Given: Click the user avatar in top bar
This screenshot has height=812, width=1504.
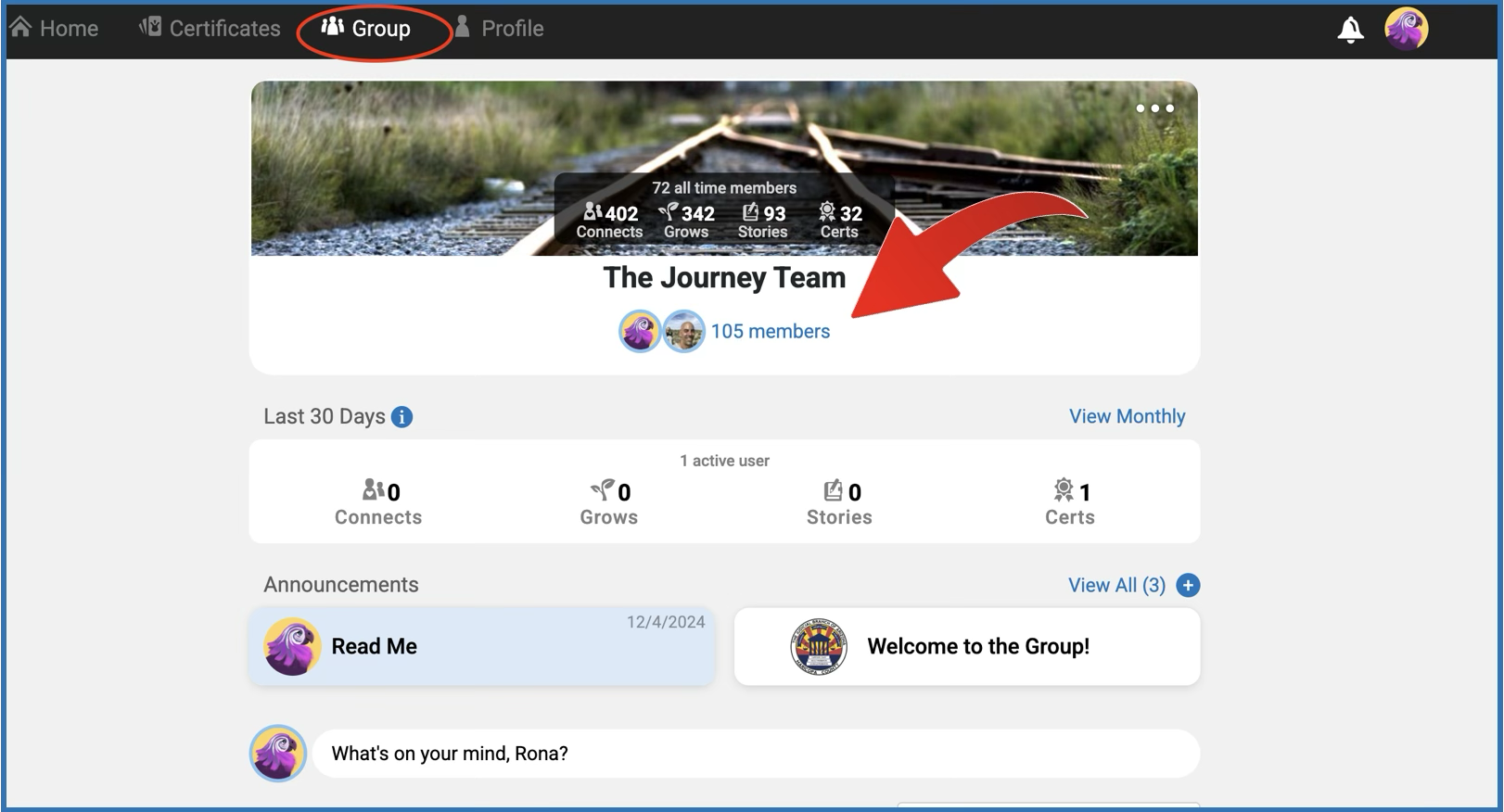Looking at the screenshot, I should point(1406,29).
